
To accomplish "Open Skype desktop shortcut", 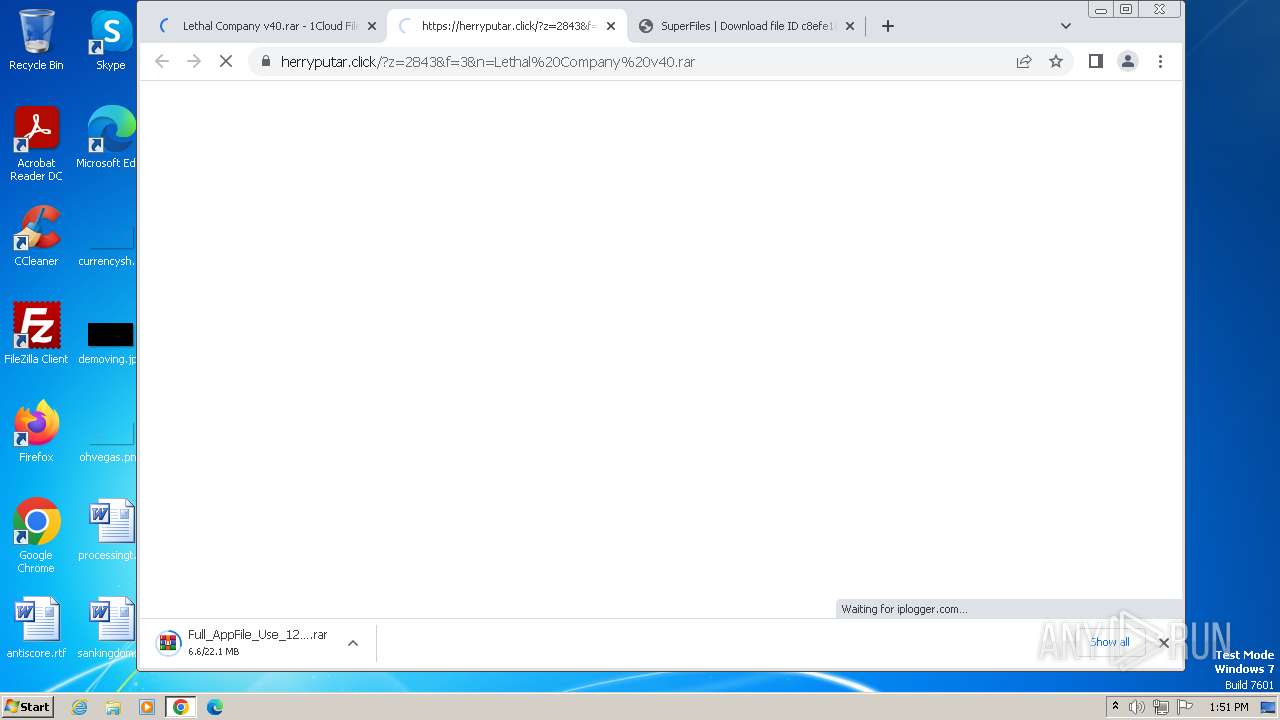I will click(110, 40).
